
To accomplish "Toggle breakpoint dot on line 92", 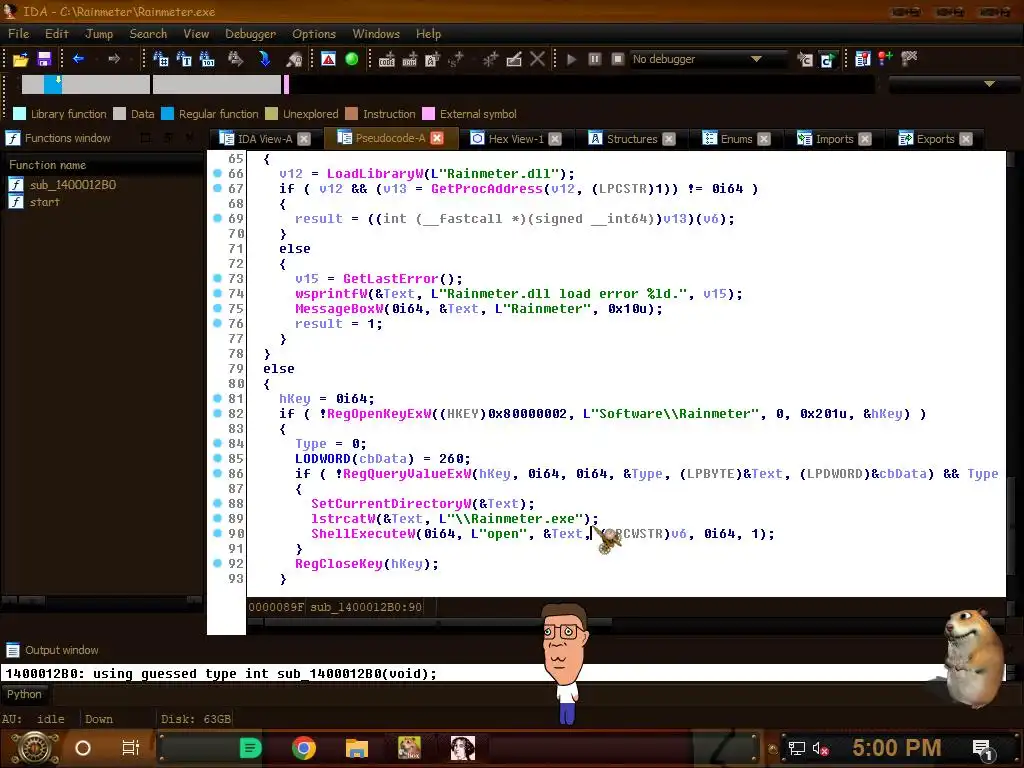I will 217,563.
